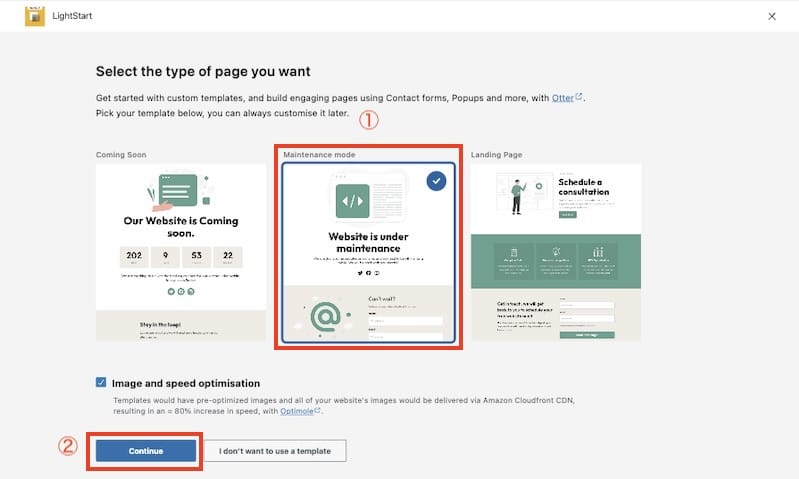Click the blue checkmark badge on Maintenance template
The image size is (799, 479).
coord(435,181)
